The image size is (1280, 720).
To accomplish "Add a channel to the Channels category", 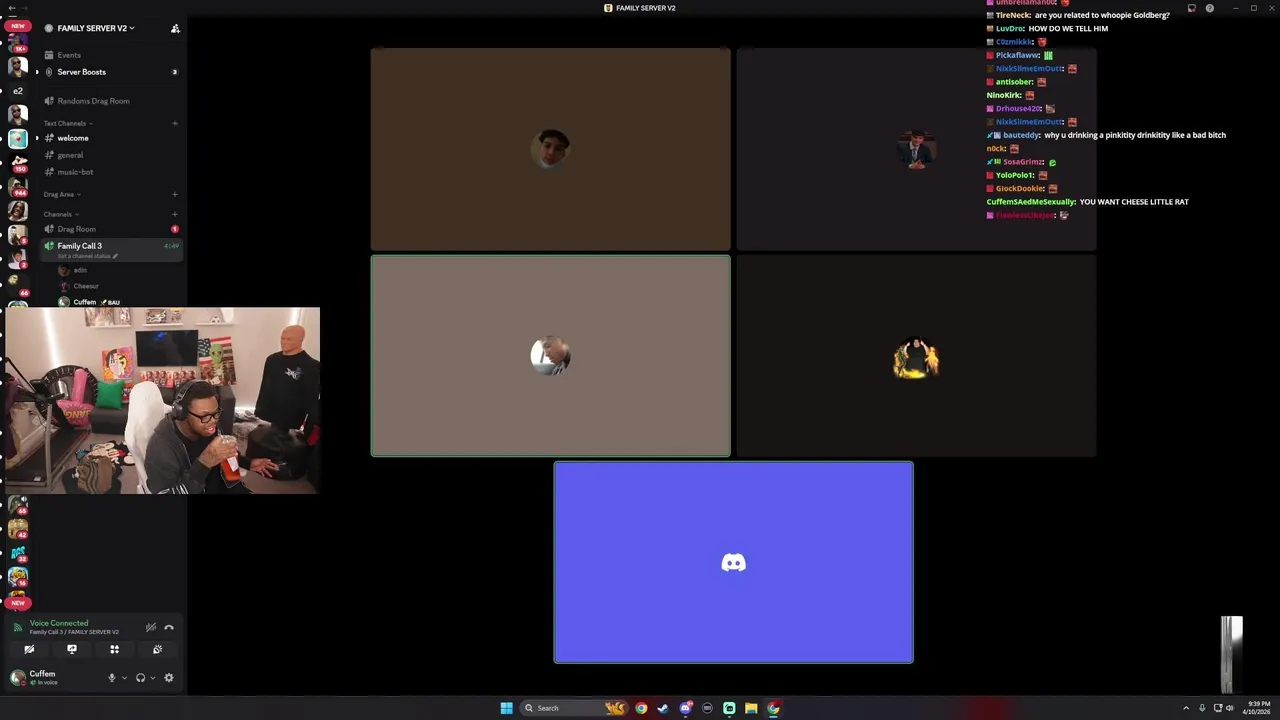I will [175, 214].
